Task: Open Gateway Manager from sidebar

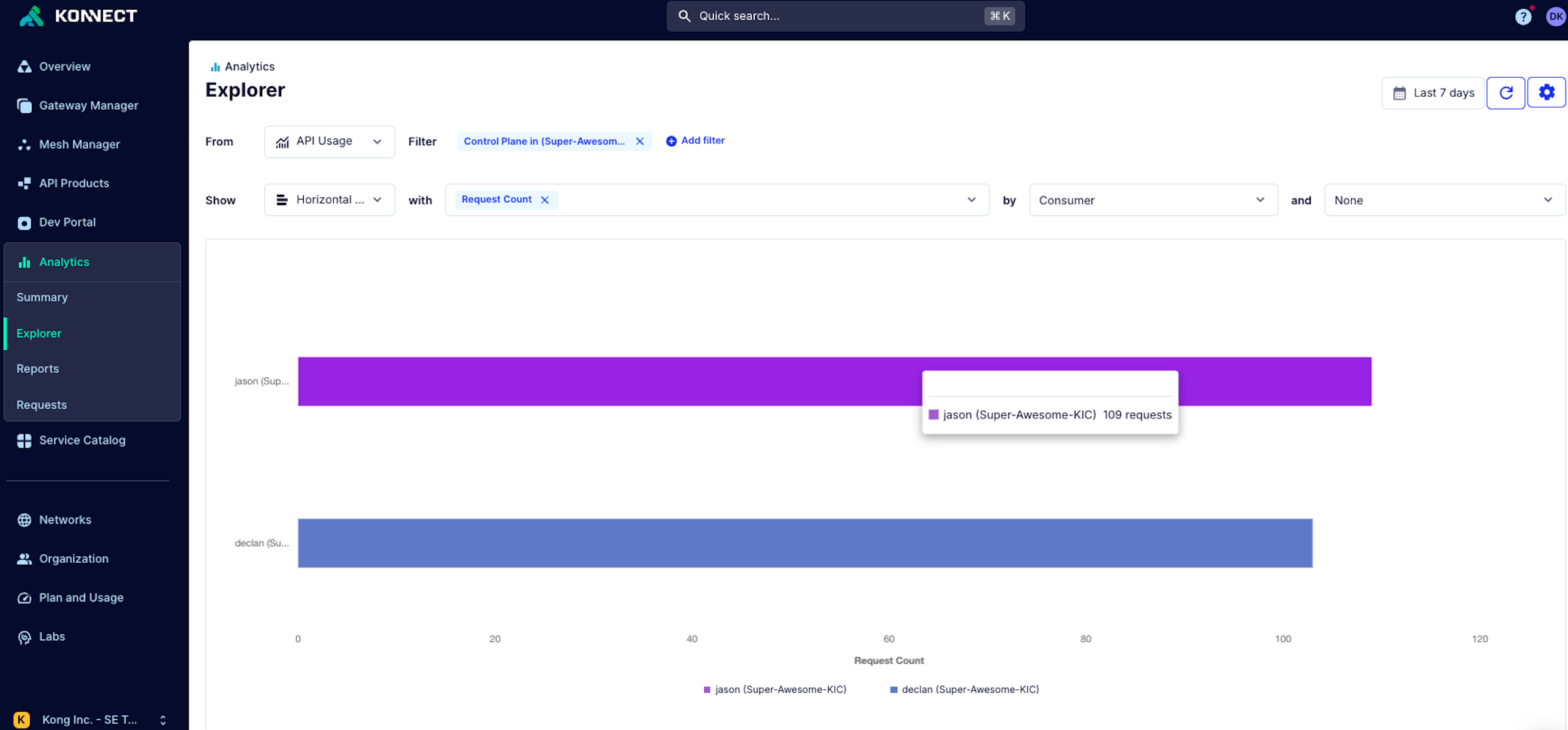Action: coord(88,105)
